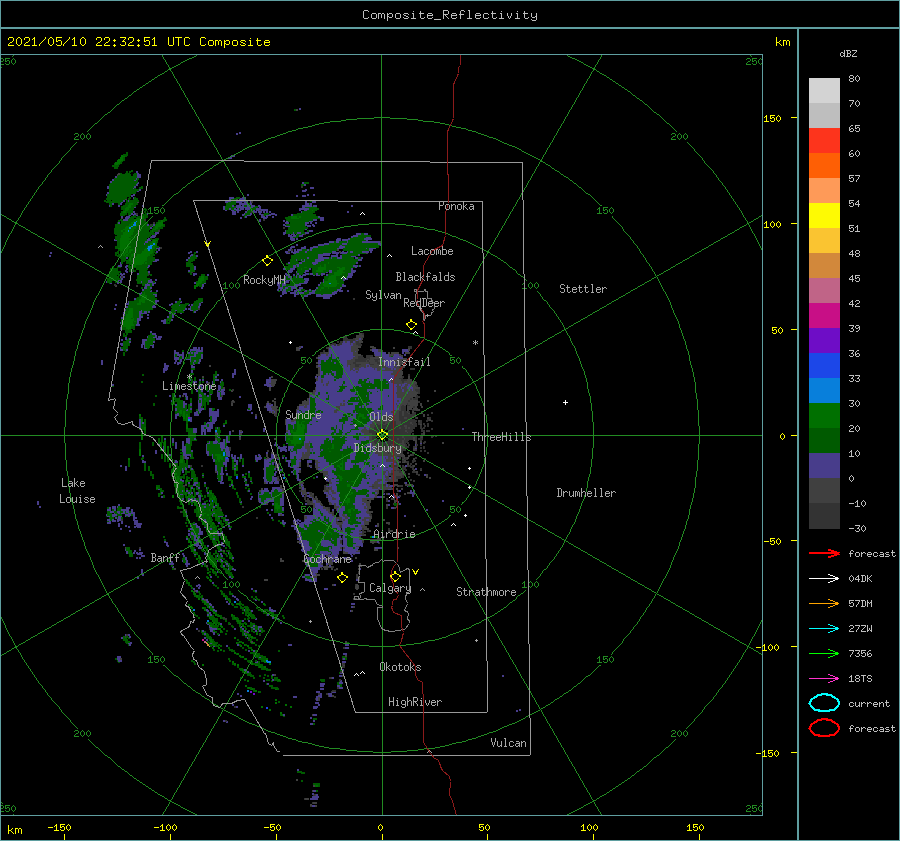Select the lightest gray 70-80 dBZ band
Screen dimensions: 900x841
point(824,91)
